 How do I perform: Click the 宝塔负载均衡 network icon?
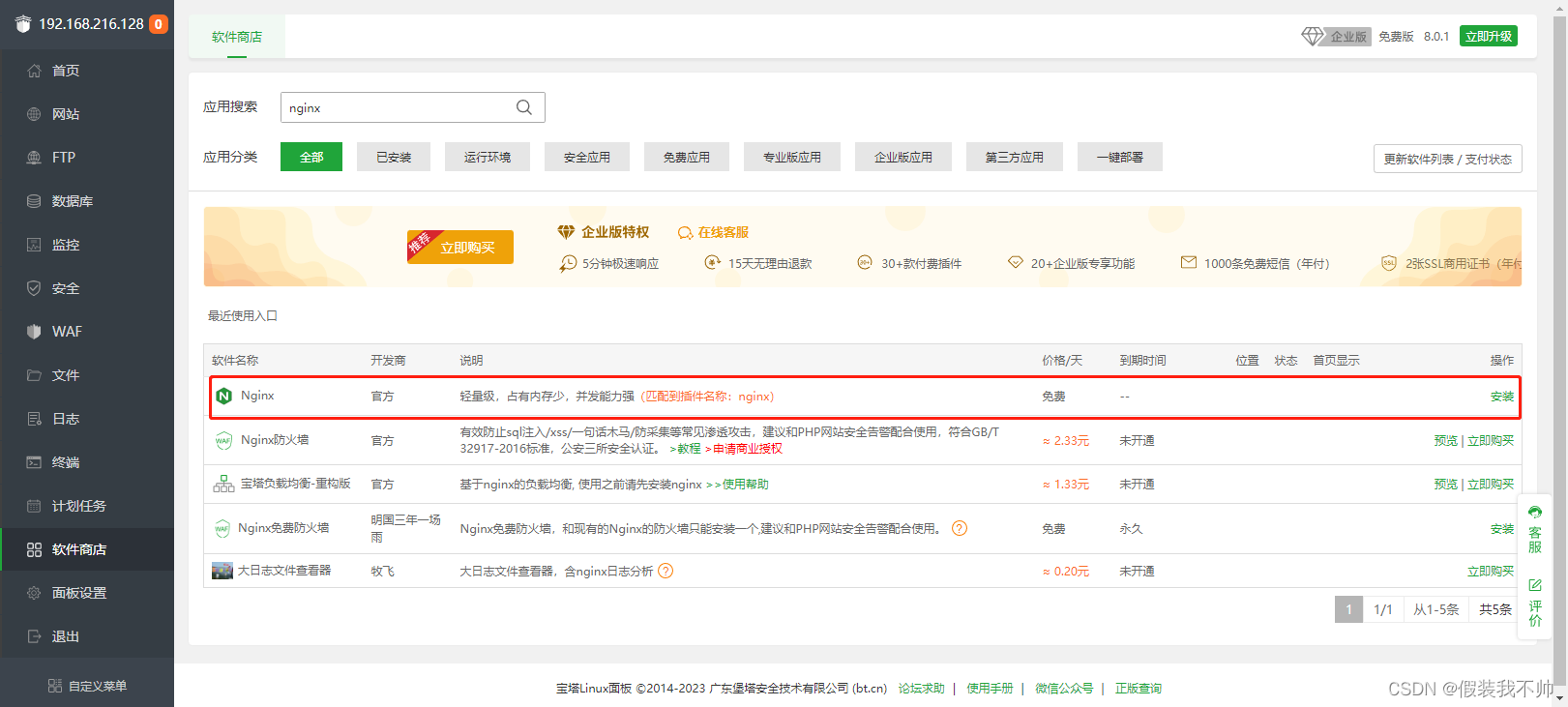tap(223, 484)
